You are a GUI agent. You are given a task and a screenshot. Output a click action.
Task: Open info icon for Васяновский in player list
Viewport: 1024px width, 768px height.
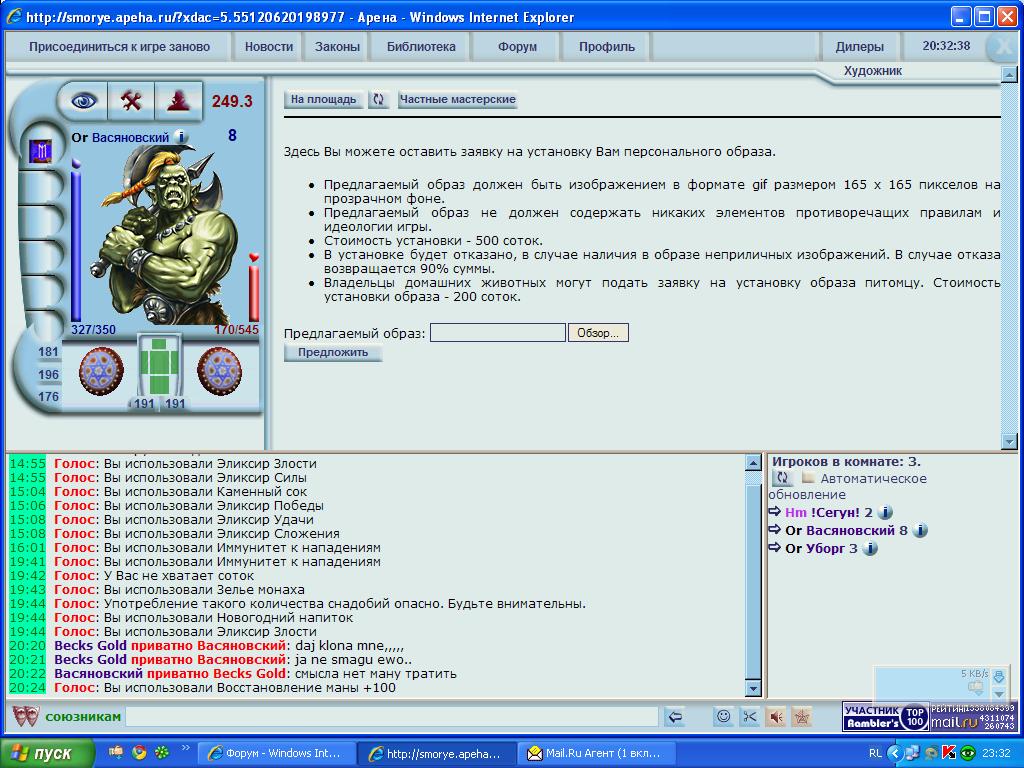920,530
